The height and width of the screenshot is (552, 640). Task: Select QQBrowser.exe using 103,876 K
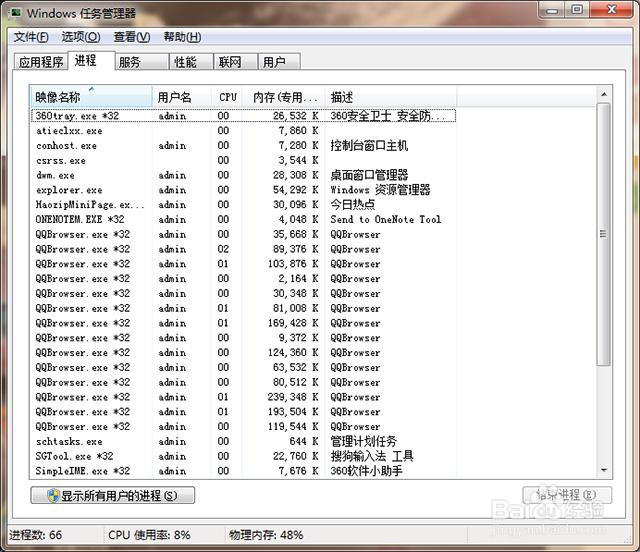click(x=244, y=264)
